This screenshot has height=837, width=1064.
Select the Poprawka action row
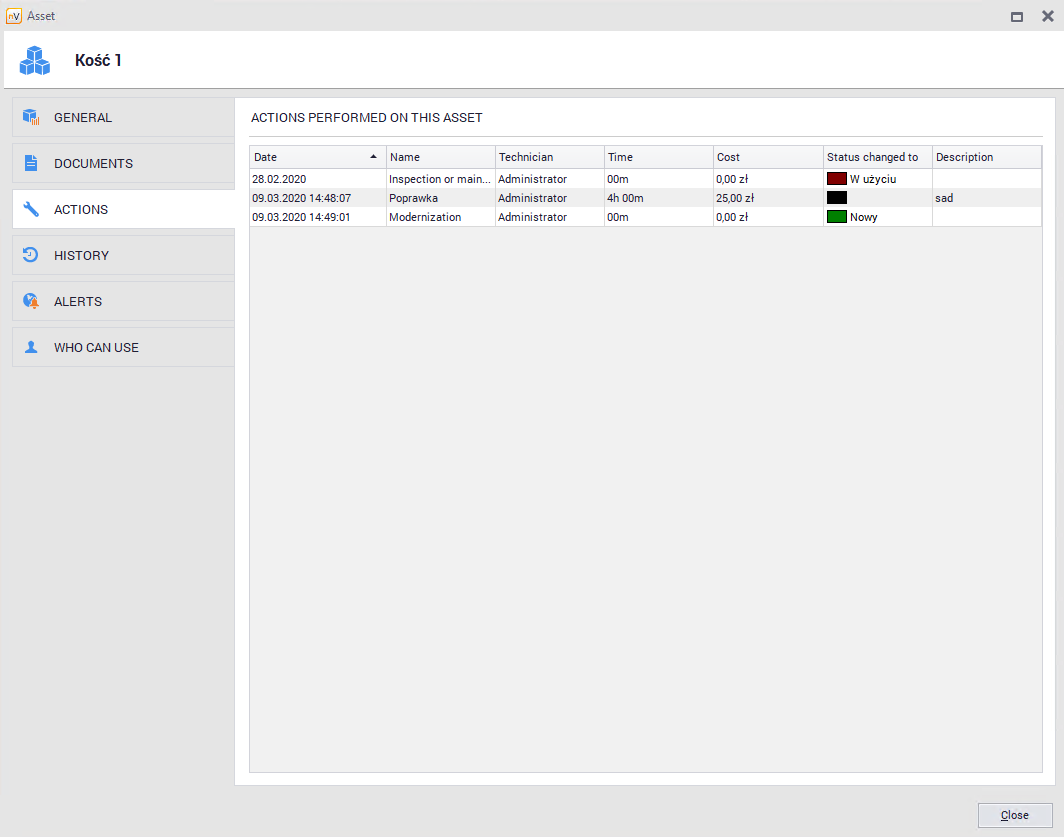(x=440, y=198)
